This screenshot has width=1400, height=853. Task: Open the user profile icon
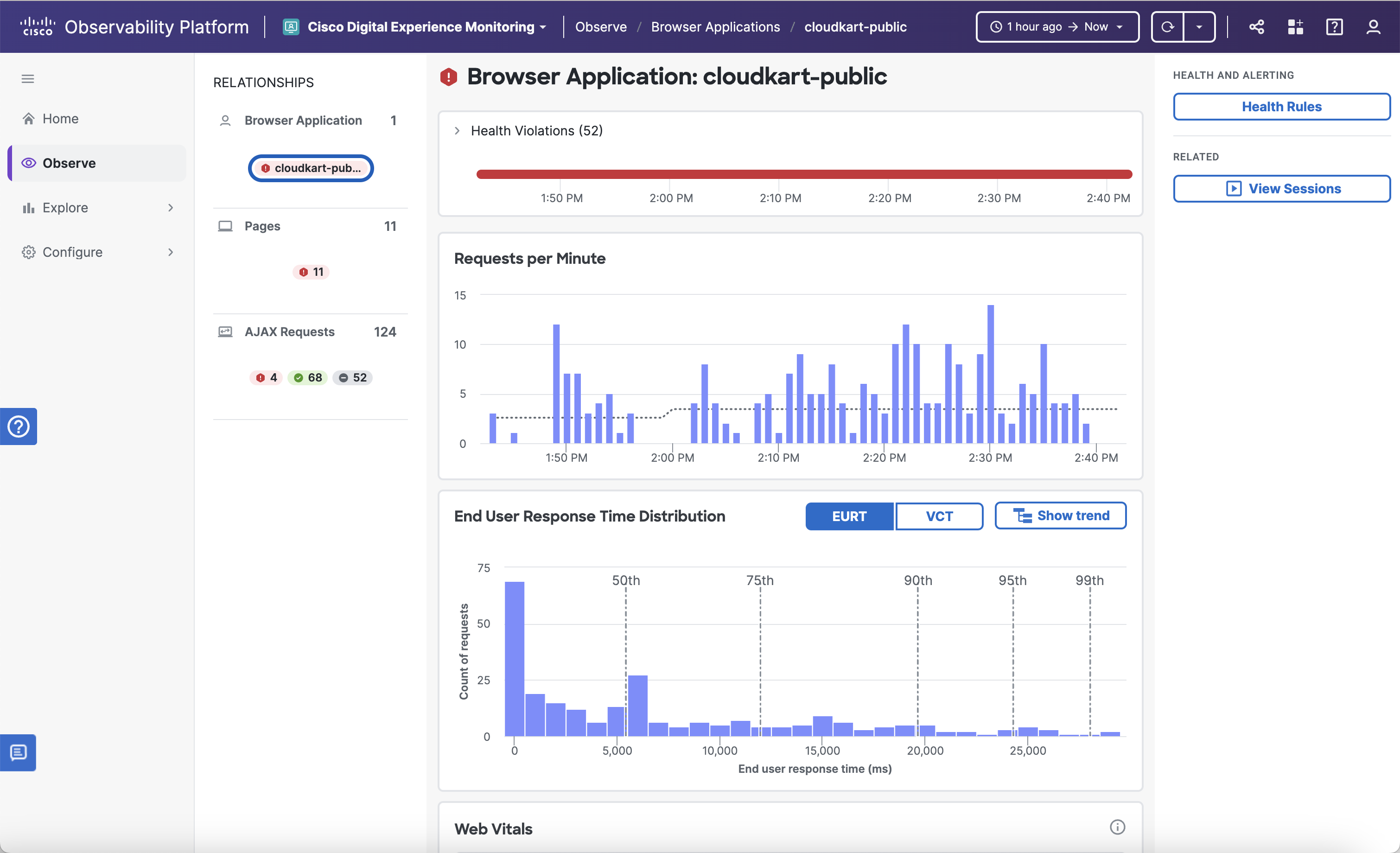[x=1374, y=26]
